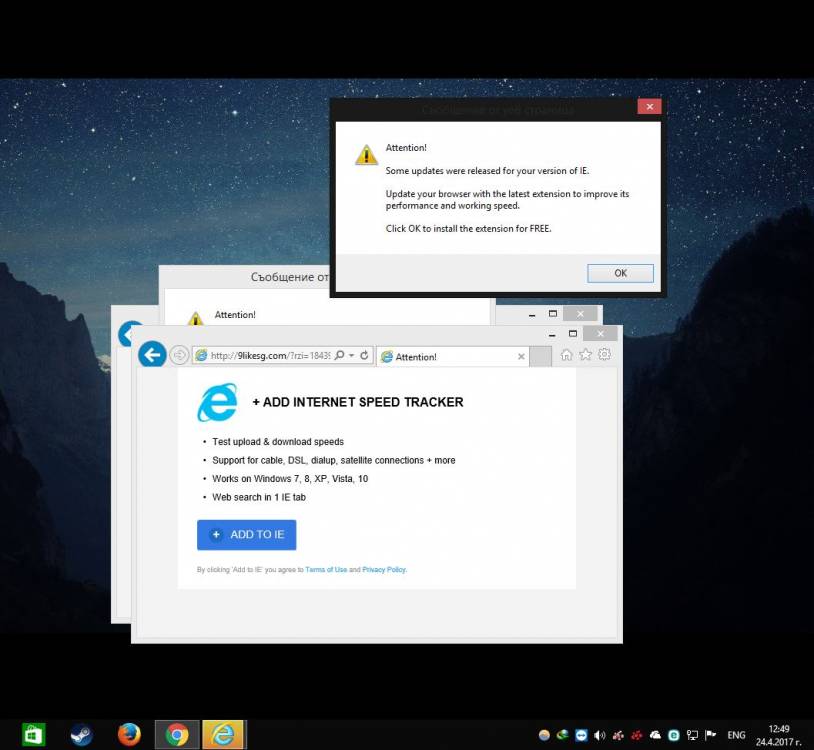Open the Terms of Use link

pos(326,569)
